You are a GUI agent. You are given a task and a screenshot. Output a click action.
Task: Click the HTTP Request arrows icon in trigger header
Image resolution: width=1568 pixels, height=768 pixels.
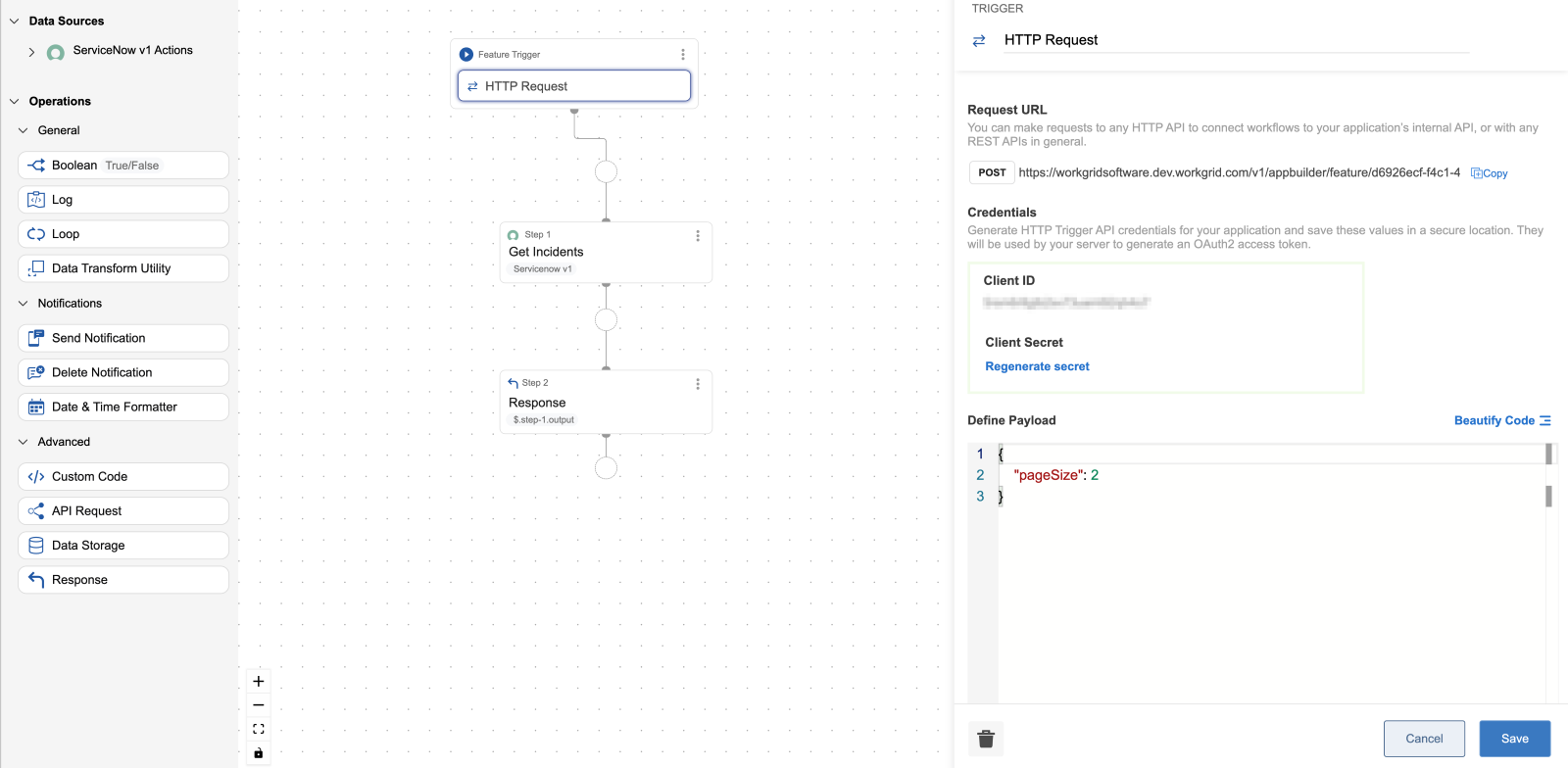pyautogui.click(x=979, y=41)
